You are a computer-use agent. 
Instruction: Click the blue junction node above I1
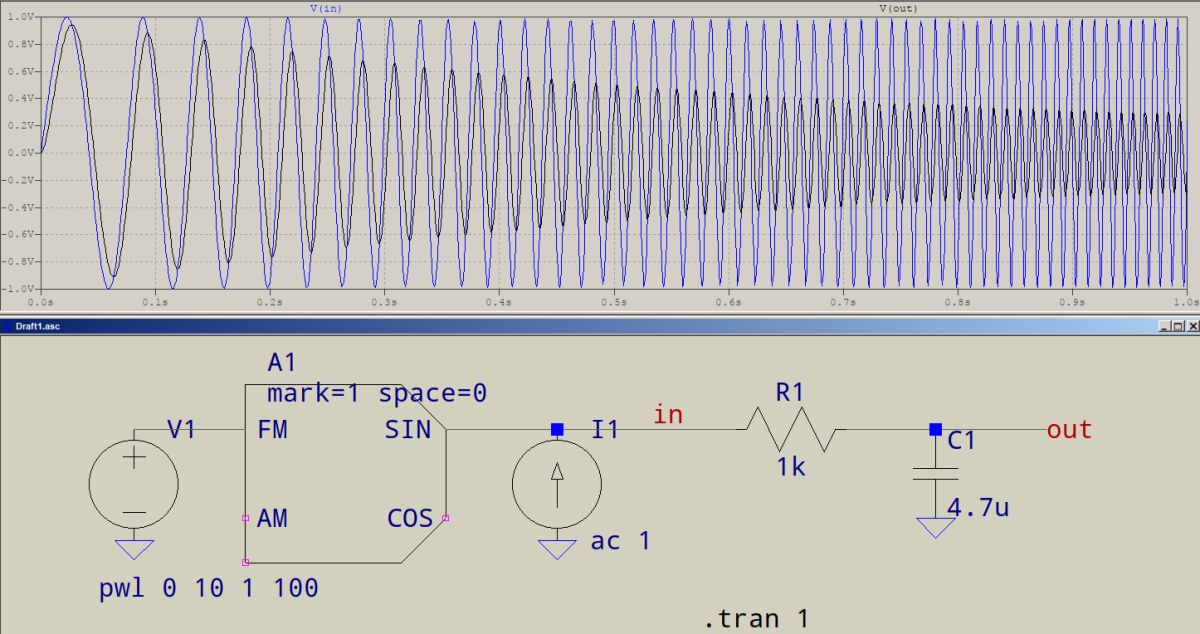point(557,429)
